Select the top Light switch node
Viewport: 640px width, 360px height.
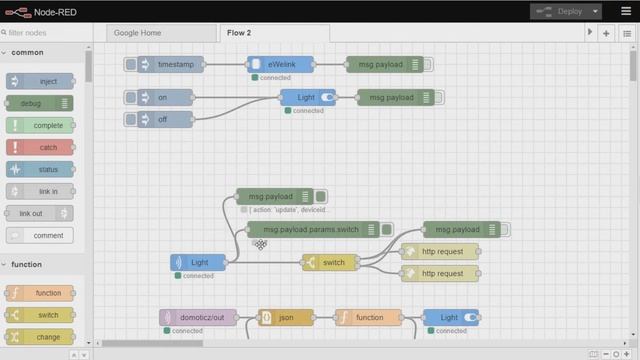[x=308, y=98]
